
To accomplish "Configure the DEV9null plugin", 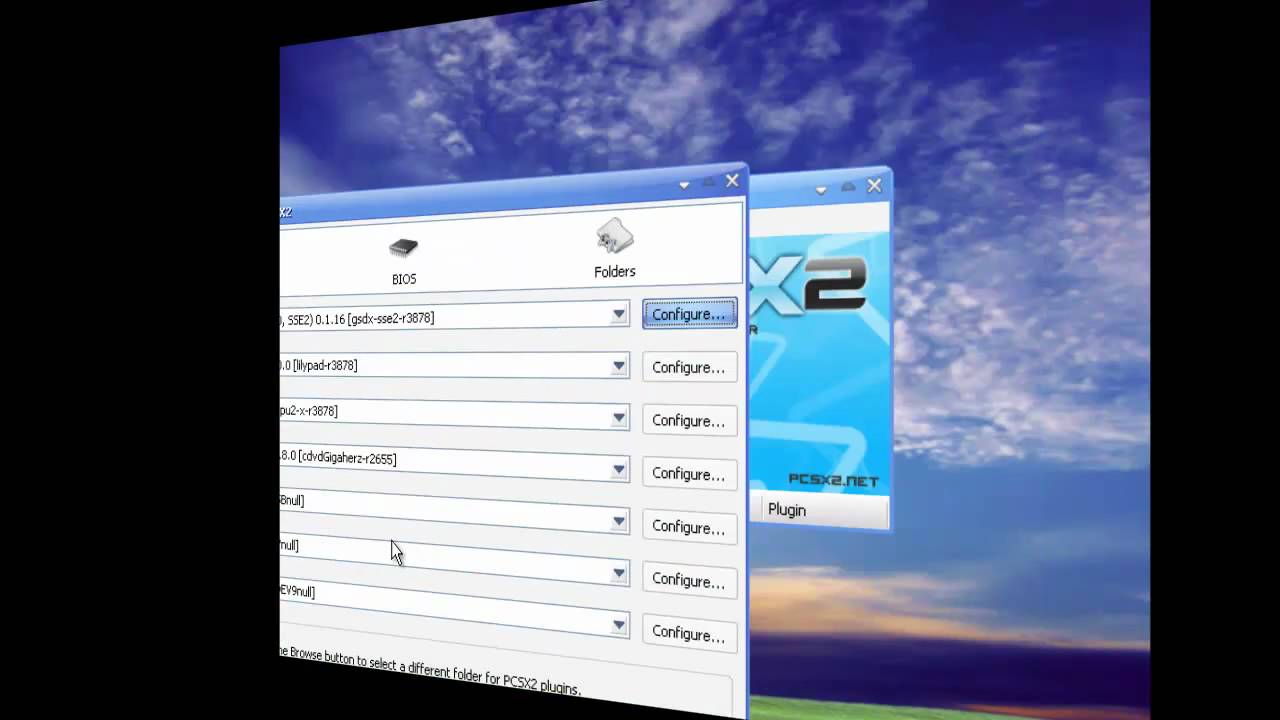I will [x=689, y=633].
